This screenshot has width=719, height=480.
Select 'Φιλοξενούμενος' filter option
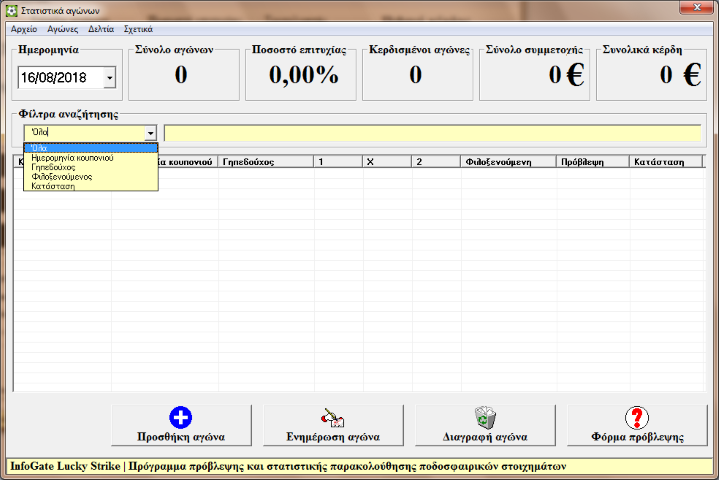point(90,176)
